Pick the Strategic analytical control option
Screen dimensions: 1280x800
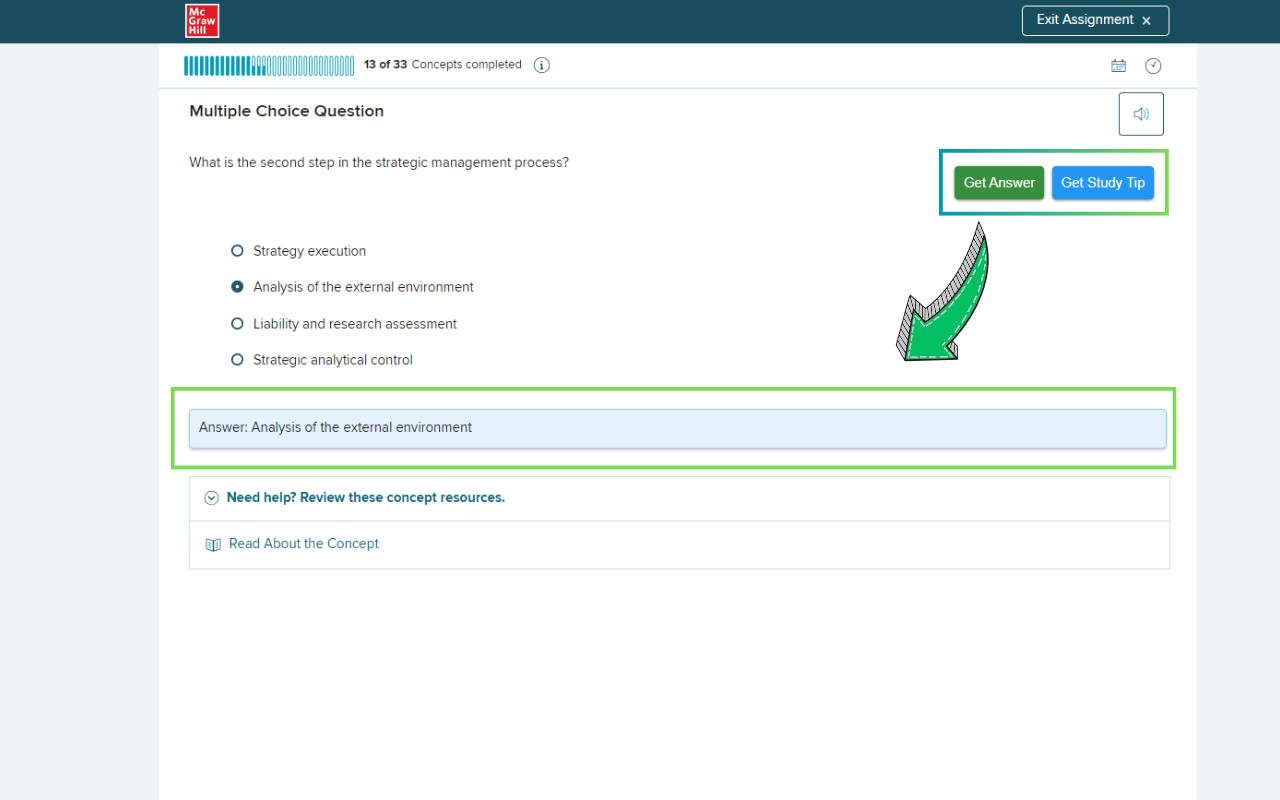tap(237, 360)
